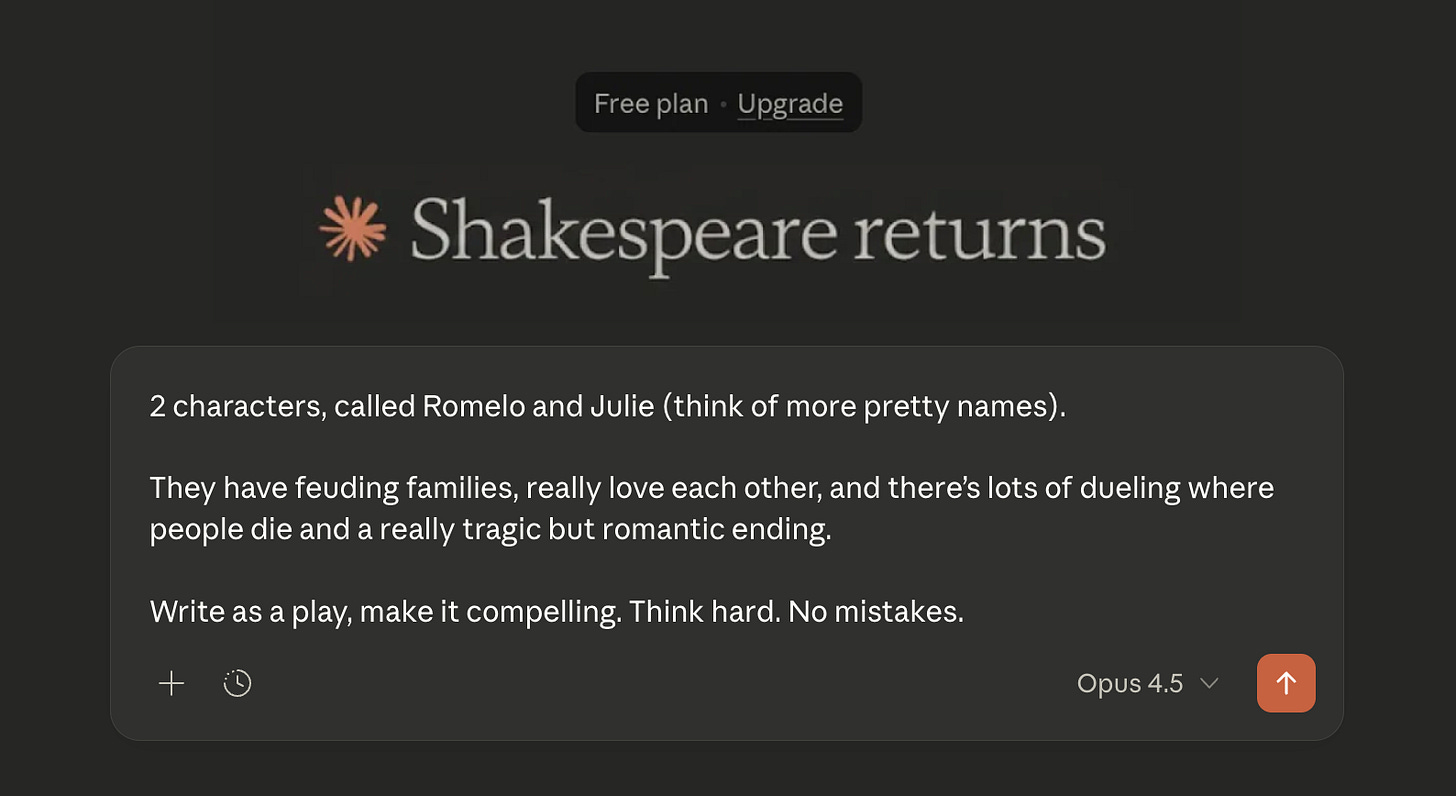
Task: Expand the chevron next to Opus 4.5
Action: [1209, 684]
